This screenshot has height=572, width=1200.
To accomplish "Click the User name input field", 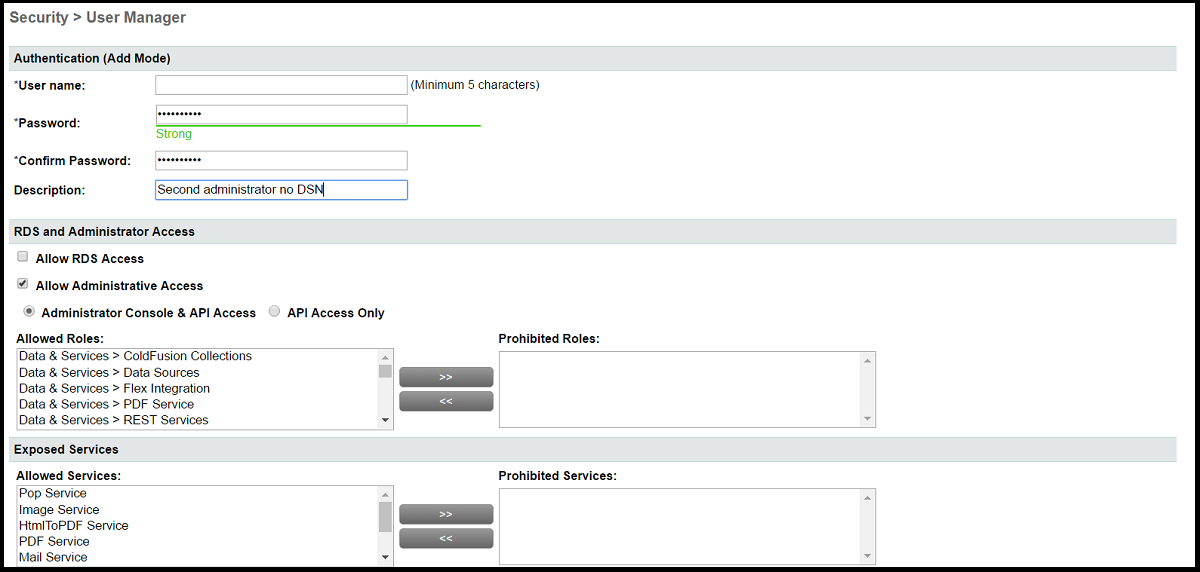I will (281, 85).
